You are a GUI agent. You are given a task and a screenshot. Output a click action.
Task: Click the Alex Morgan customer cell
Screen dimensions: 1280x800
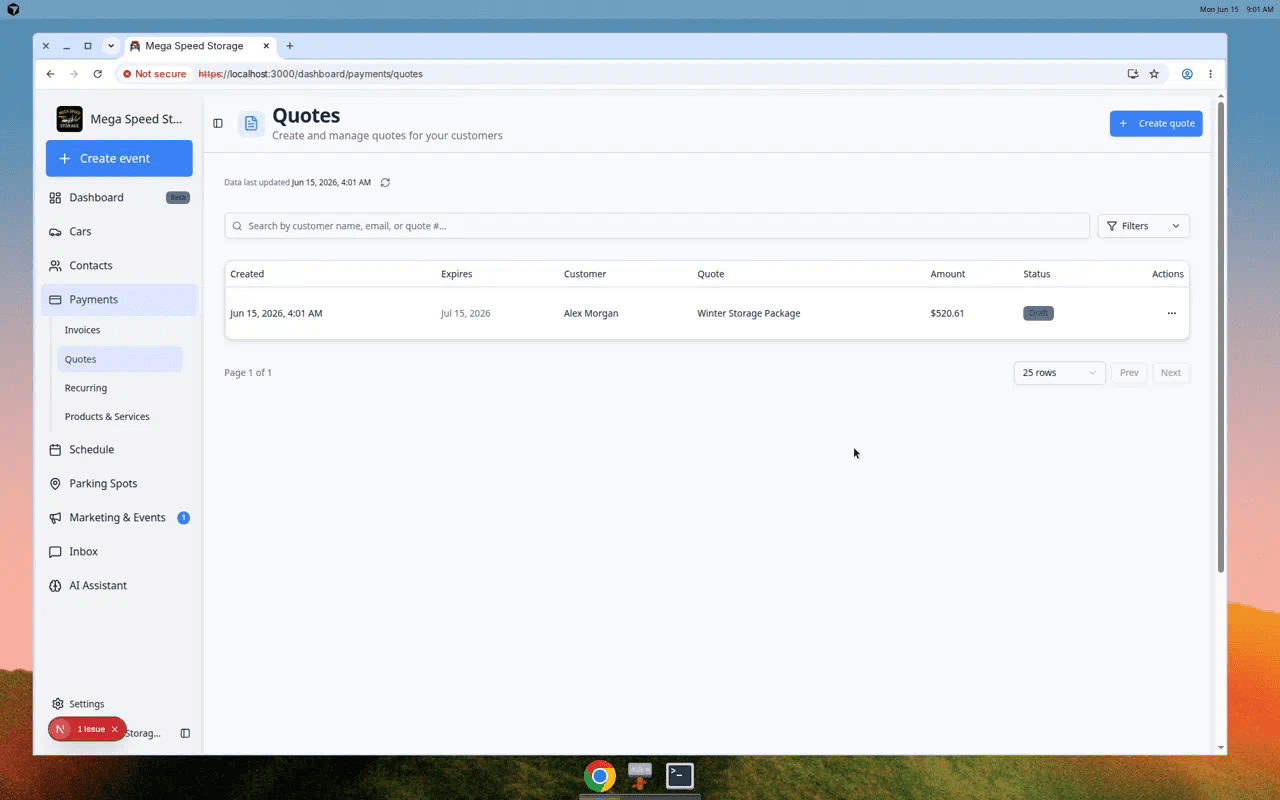pyautogui.click(x=591, y=314)
